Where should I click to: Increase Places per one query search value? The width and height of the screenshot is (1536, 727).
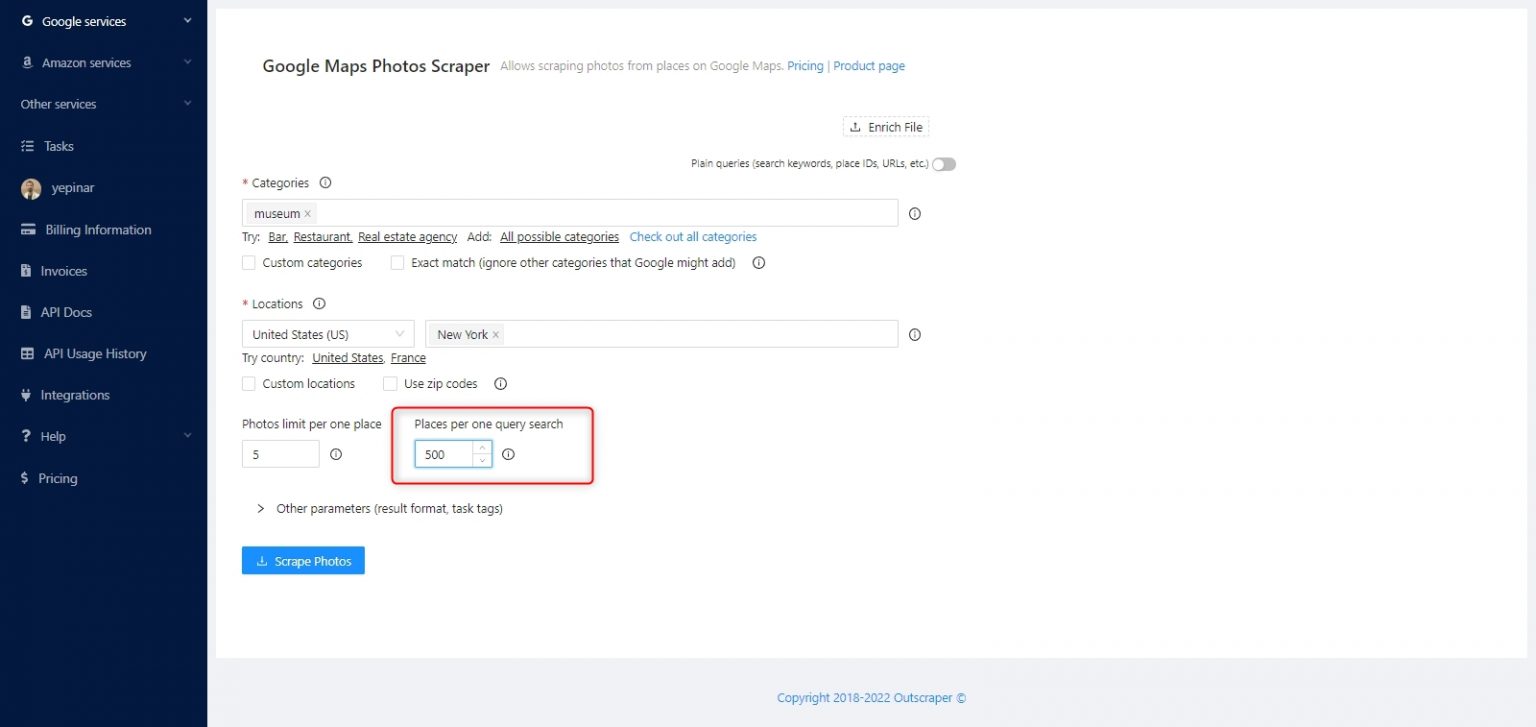(x=482, y=447)
